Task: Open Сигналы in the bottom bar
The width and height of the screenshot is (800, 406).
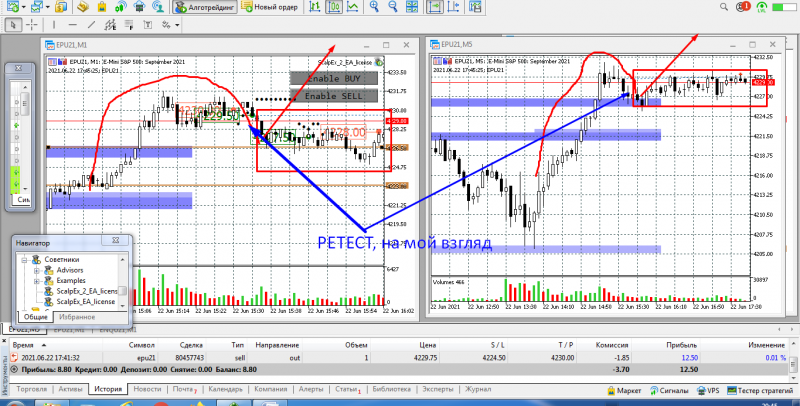Action: click(670, 391)
